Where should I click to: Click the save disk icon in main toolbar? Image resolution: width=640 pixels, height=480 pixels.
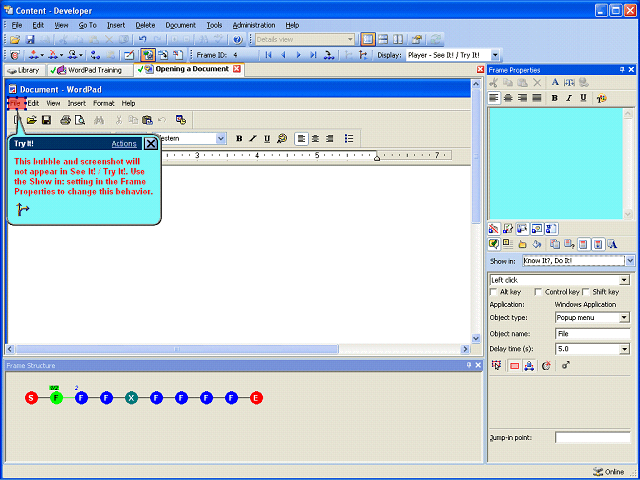coord(30,40)
